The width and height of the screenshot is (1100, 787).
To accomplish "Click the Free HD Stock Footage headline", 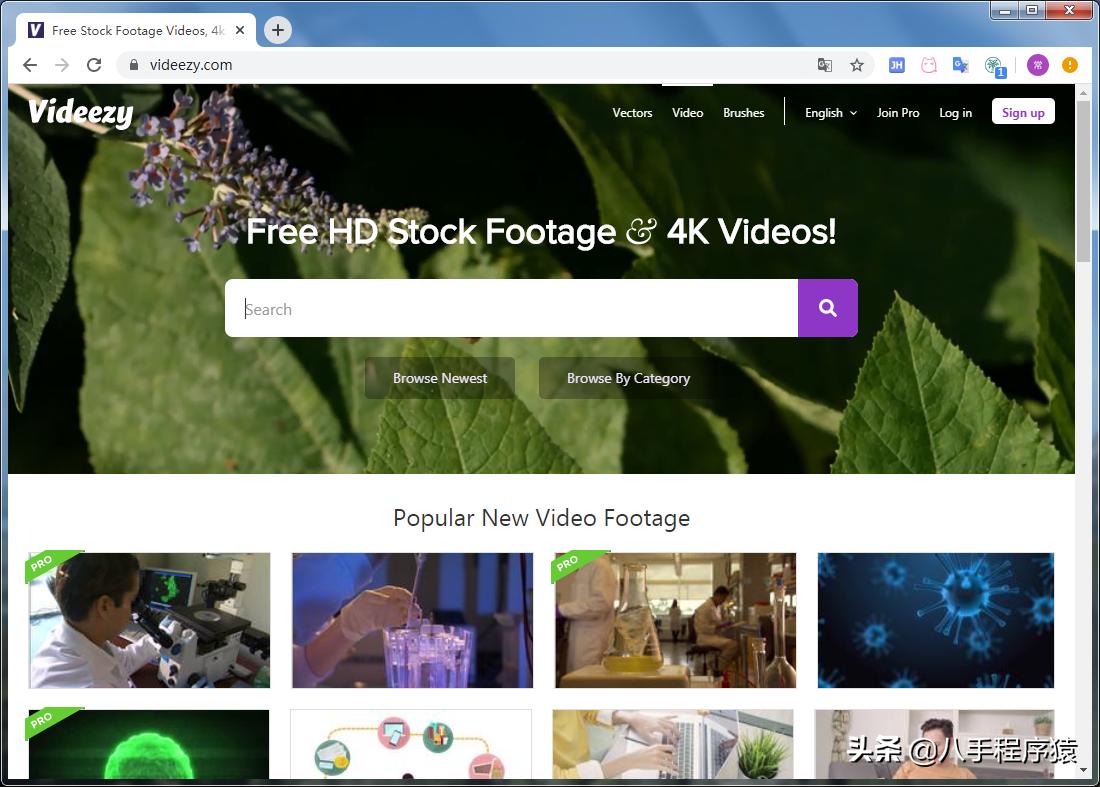I will [541, 231].
